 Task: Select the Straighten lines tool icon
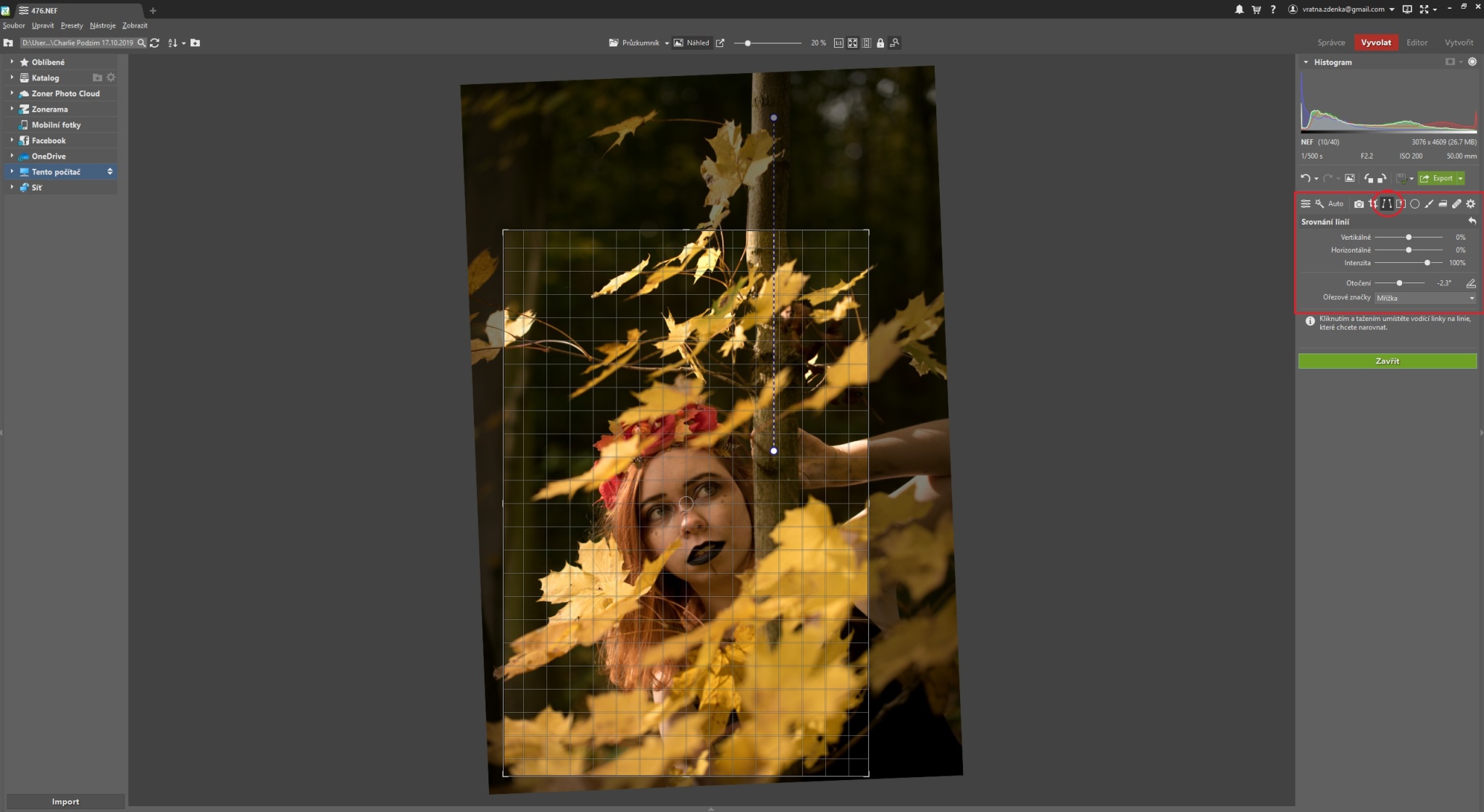(x=1387, y=204)
